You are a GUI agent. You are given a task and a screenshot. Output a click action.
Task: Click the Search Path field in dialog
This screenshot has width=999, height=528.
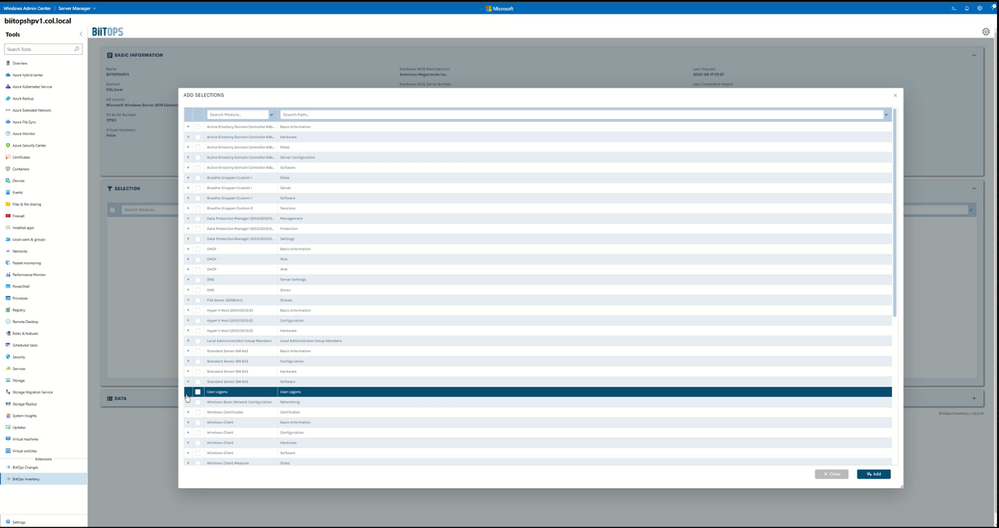point(581,115)
